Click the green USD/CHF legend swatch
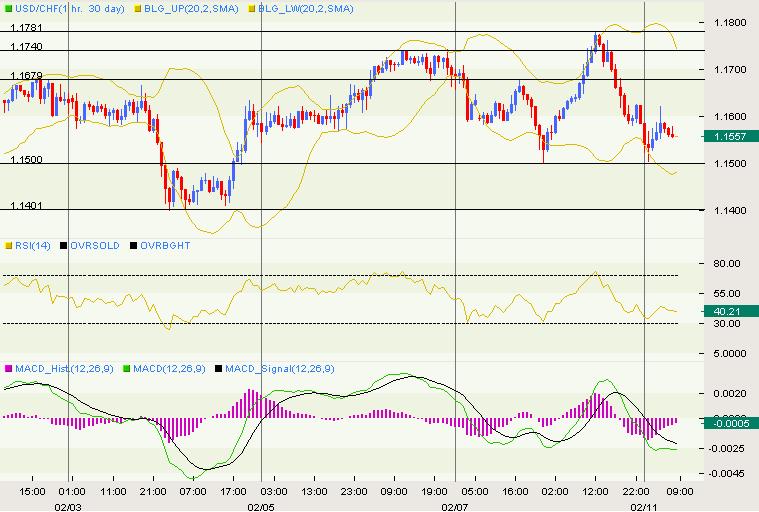The height and width of the screenshot is (512, 759). point(8,9)
